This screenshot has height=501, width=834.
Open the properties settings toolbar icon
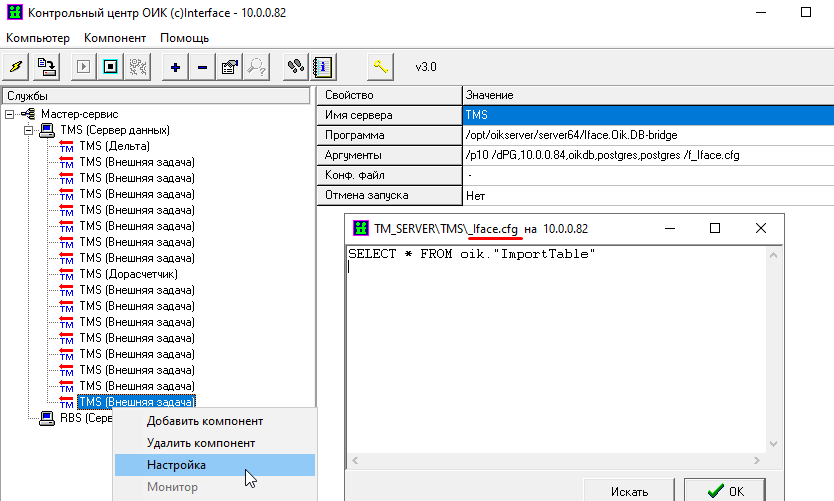point(229,67)
